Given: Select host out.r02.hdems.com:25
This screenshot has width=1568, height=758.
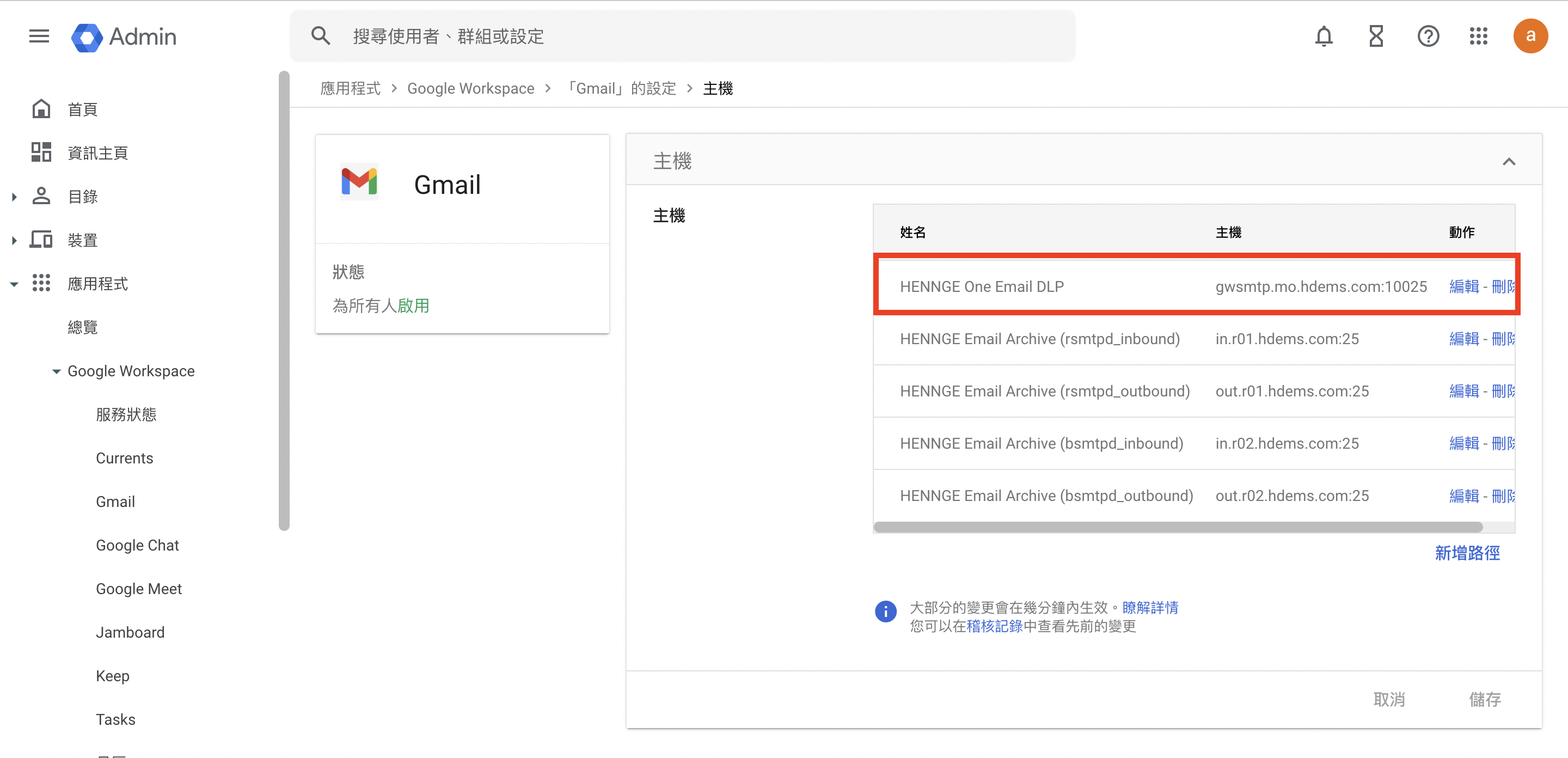Looking at the screenshot, I should [1291, 496].
